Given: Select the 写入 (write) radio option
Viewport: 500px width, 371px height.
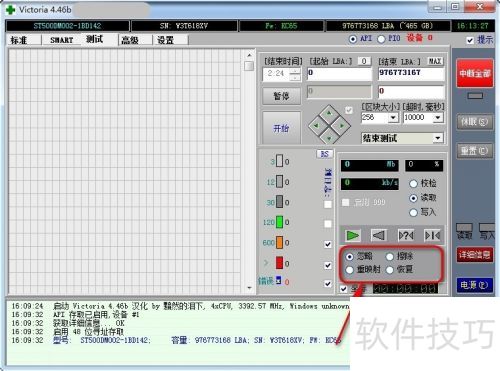Looking at the screenshot, I should [x=413, y=212].
